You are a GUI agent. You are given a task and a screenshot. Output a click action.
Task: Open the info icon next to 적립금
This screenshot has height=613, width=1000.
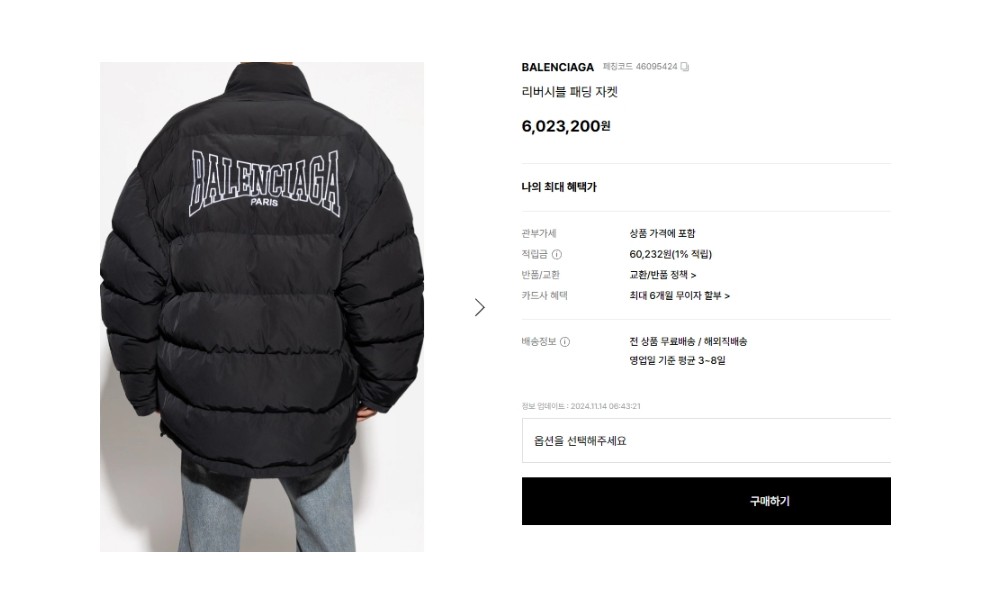tap(557, 255)
